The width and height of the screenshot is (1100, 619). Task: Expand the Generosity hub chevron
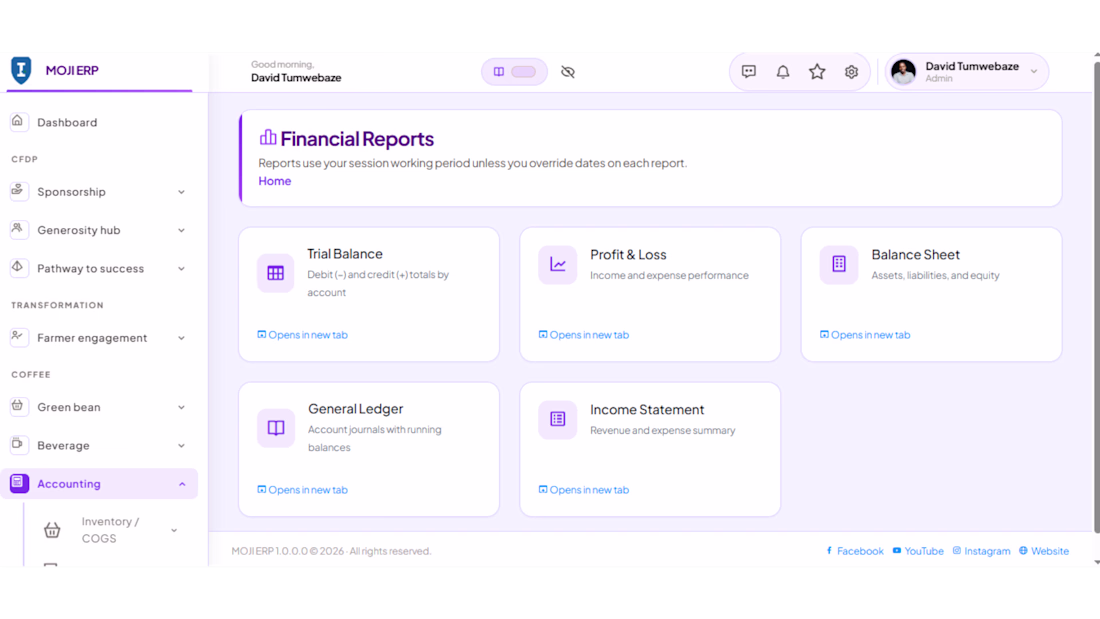(181, 230)
